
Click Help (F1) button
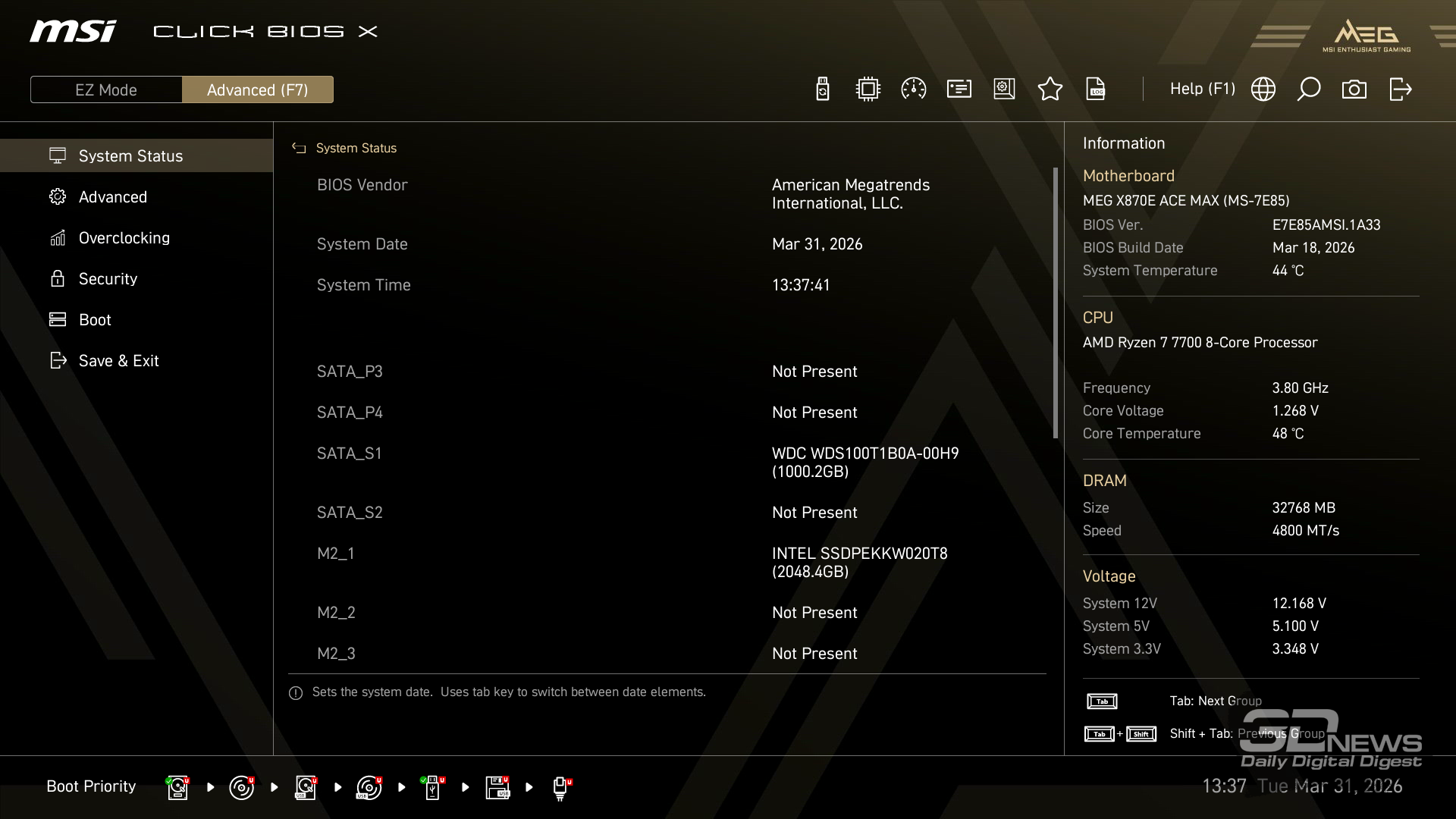[1202, 89]
